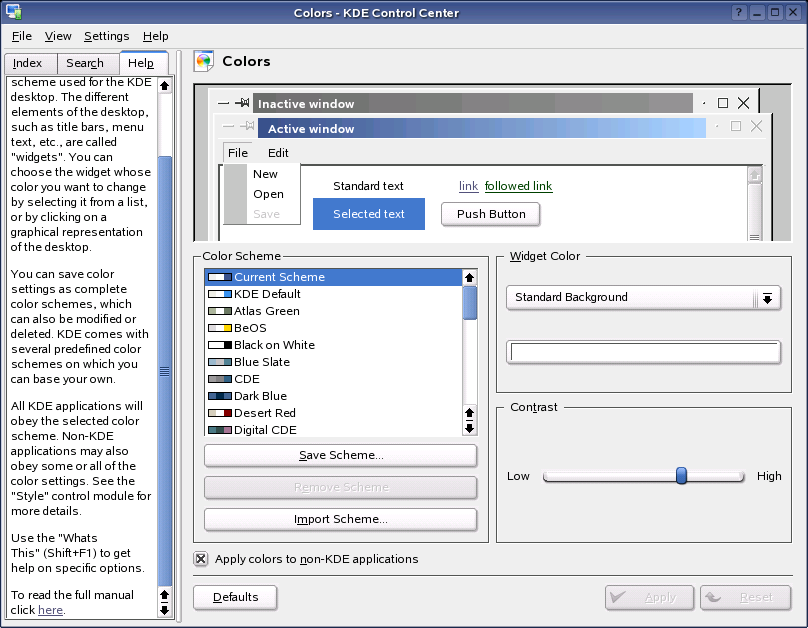Click the Inactive window title bar in preview

point(472,104)
